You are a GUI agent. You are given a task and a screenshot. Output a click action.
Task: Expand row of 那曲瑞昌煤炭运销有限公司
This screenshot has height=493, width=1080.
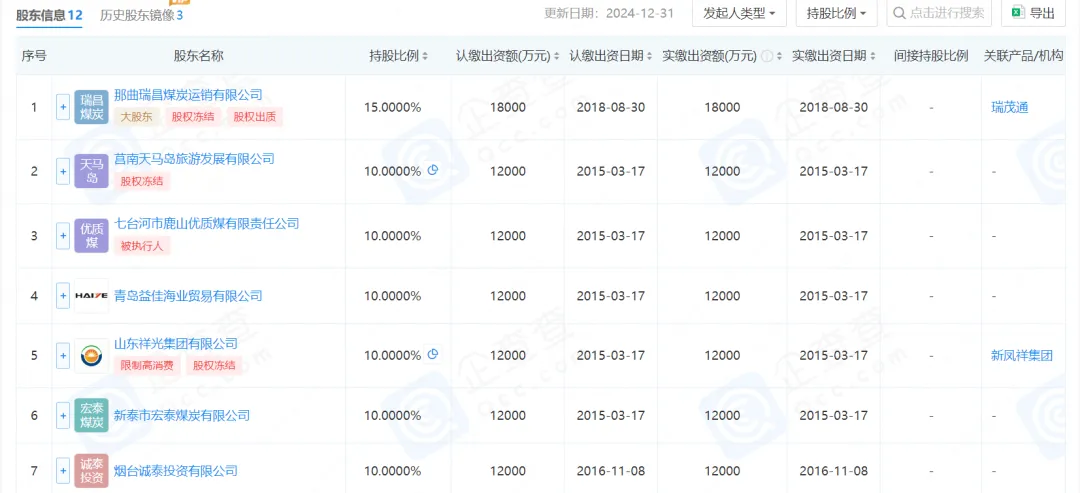pyautogui.click(x=63, y=107)
